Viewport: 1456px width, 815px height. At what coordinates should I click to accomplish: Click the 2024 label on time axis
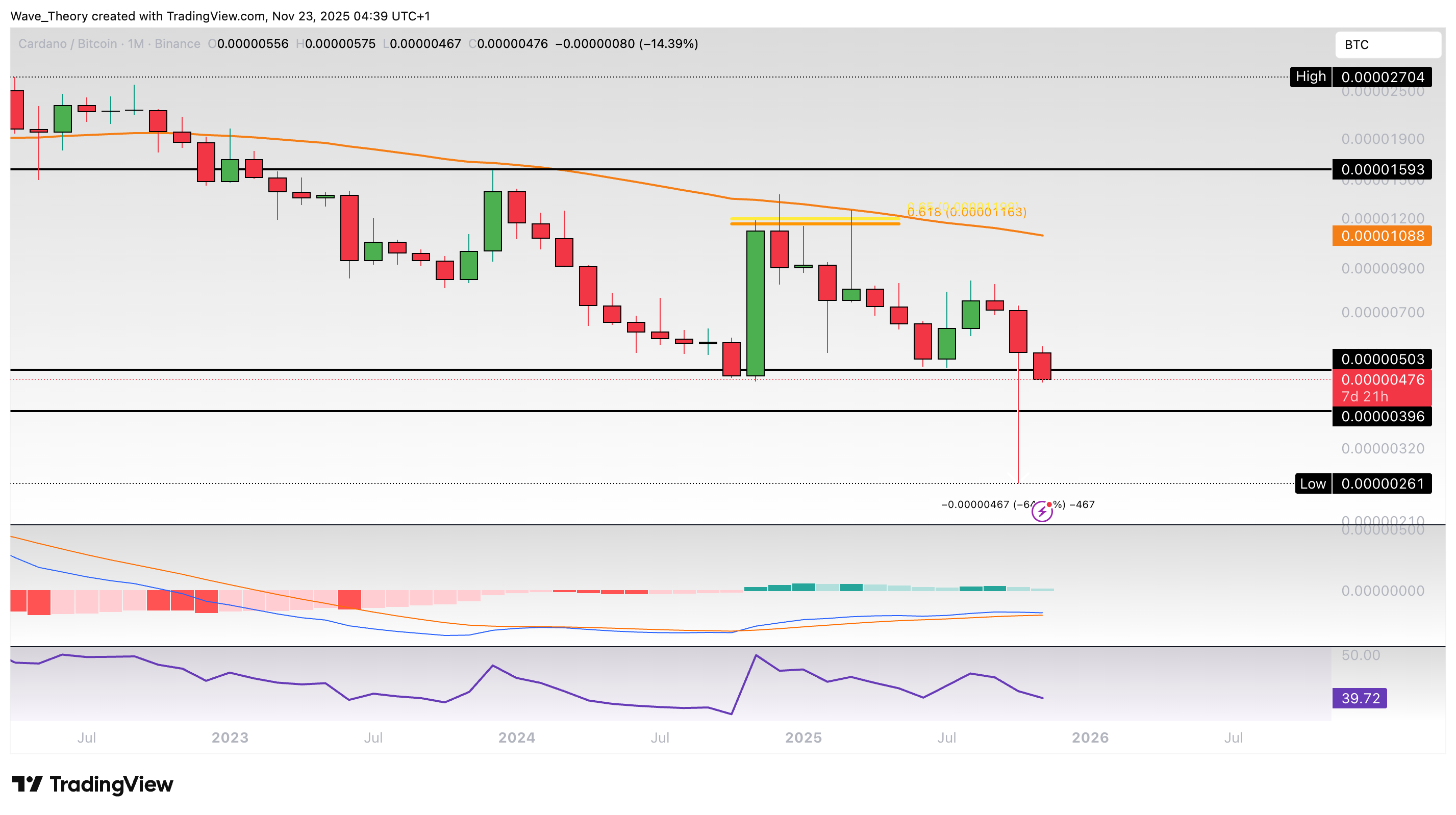(x=517, y=738)
